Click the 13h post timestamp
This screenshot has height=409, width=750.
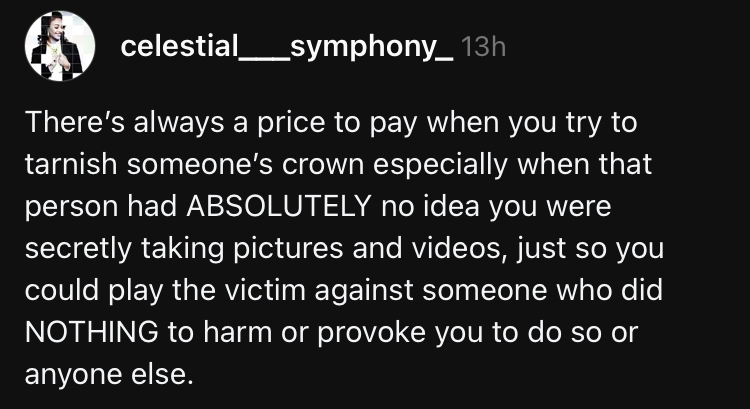pos(485,47)
